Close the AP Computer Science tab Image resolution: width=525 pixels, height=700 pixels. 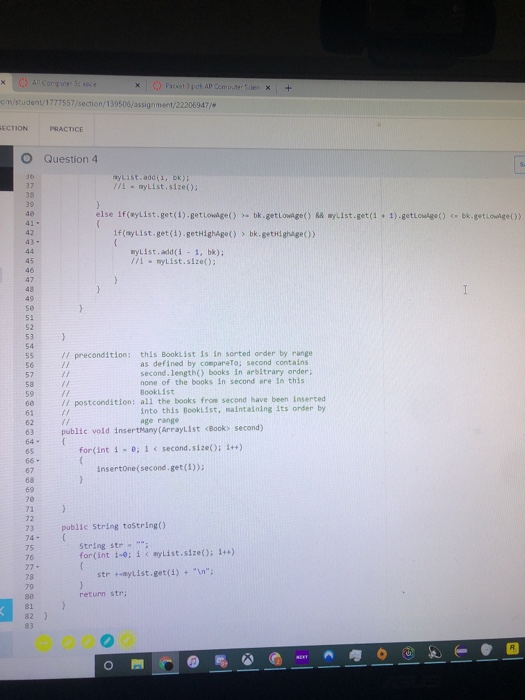(x=138, y=85)
